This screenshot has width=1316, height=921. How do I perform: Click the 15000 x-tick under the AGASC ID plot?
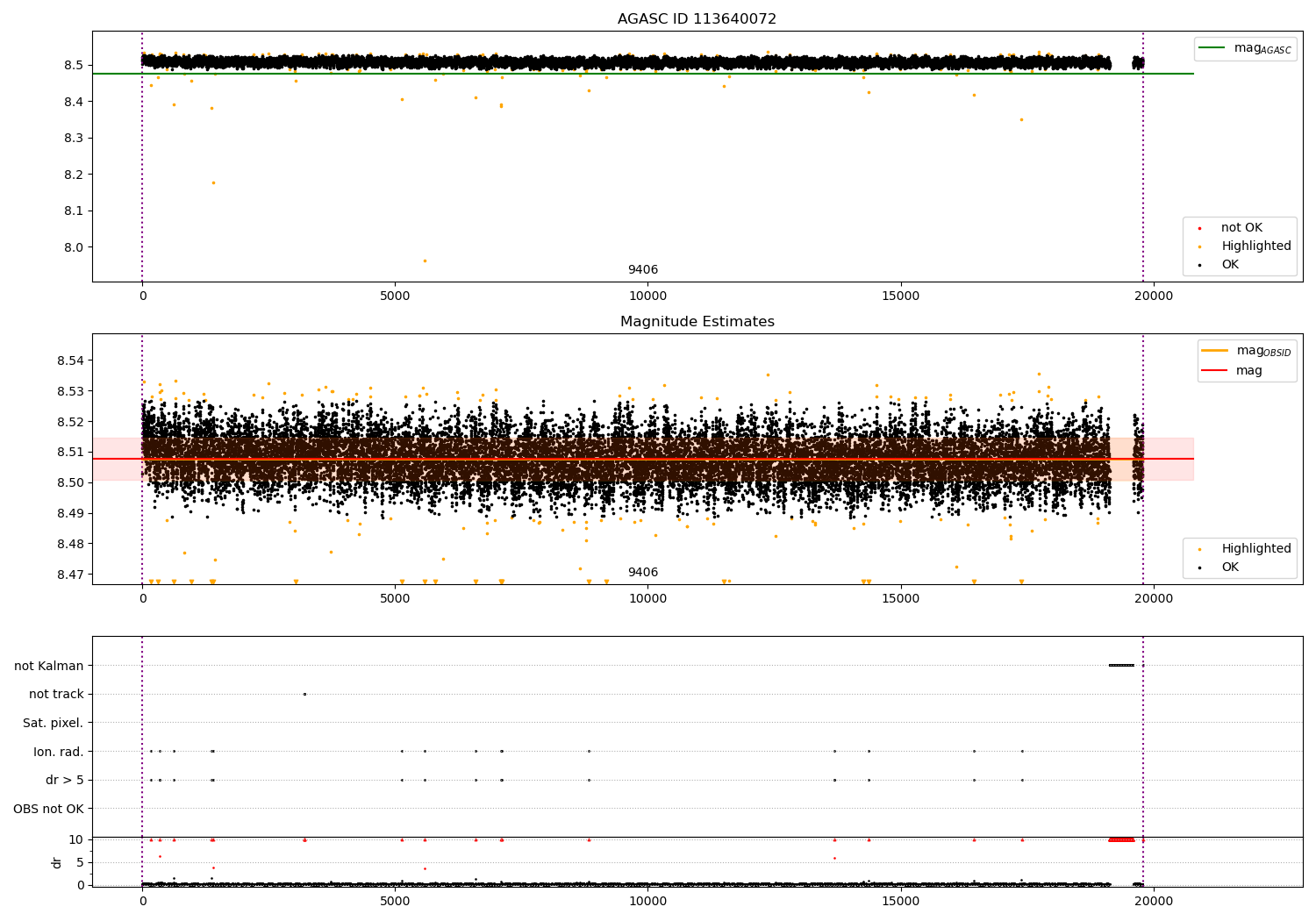point(900,296)
